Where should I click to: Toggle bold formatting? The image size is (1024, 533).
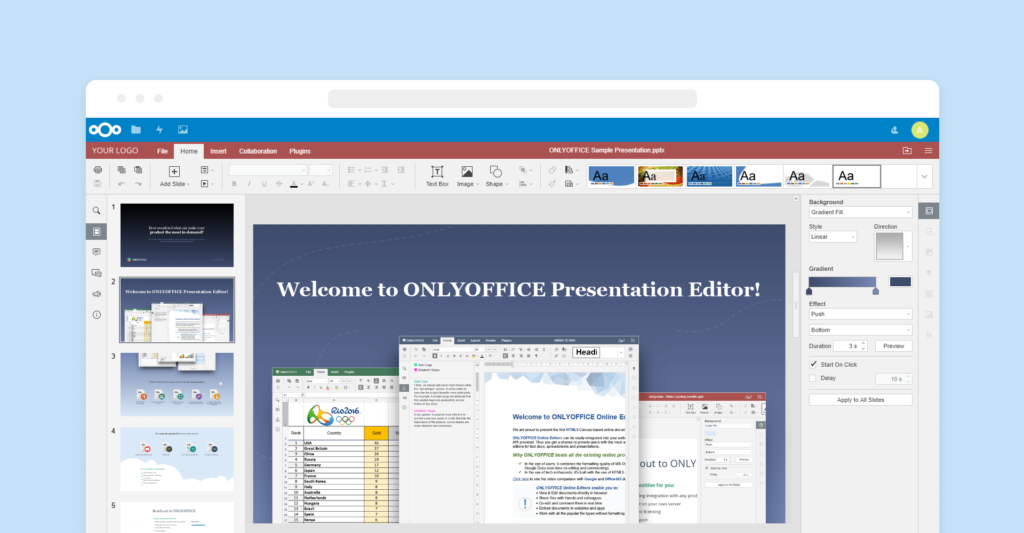[234, 184]
